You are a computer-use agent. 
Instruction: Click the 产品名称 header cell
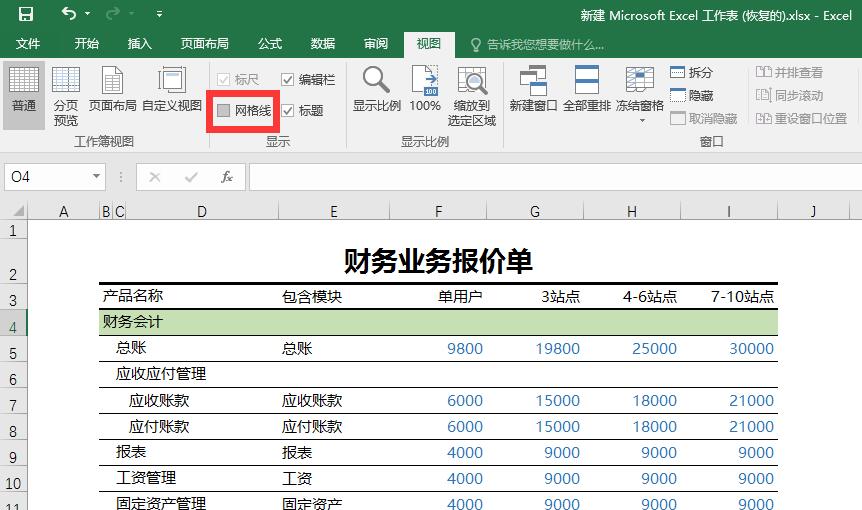[x=132, y=296]
